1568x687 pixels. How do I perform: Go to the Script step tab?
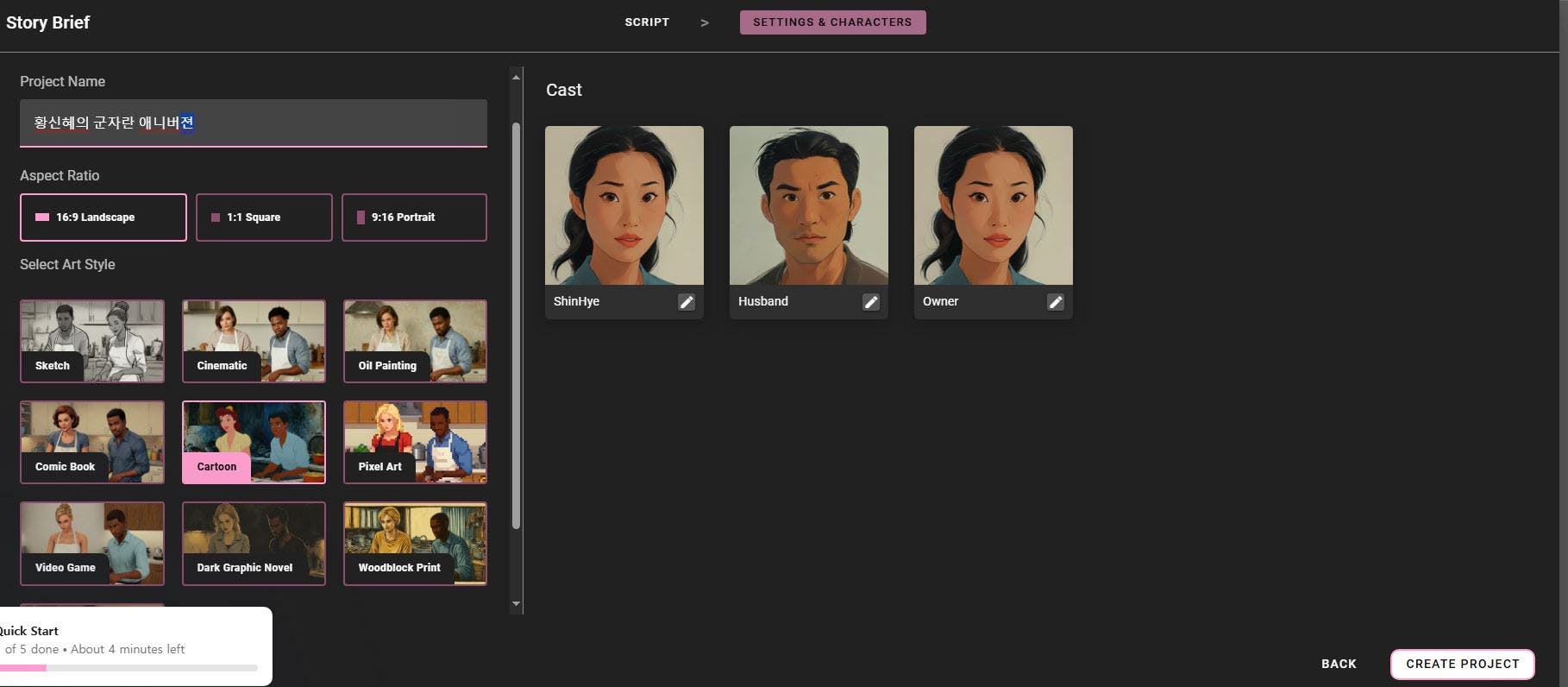point(647,22)
